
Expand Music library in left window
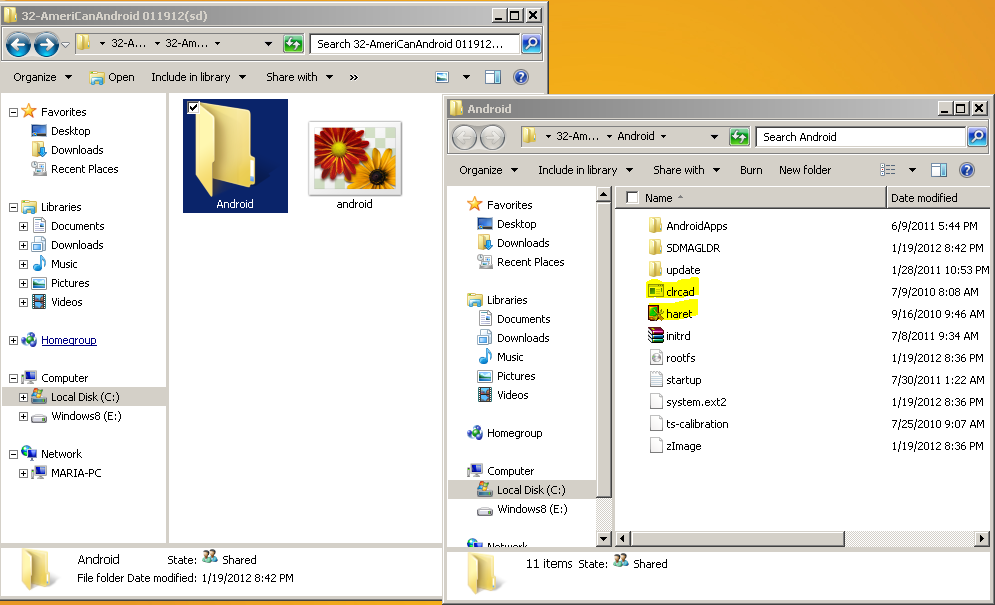pos(23,265)
